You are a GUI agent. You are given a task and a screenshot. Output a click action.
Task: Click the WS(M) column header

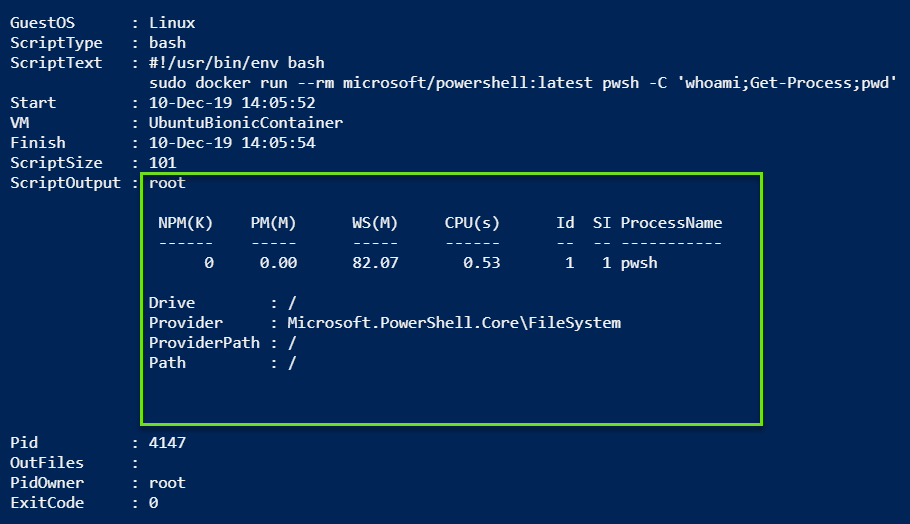tap(374, 223)
